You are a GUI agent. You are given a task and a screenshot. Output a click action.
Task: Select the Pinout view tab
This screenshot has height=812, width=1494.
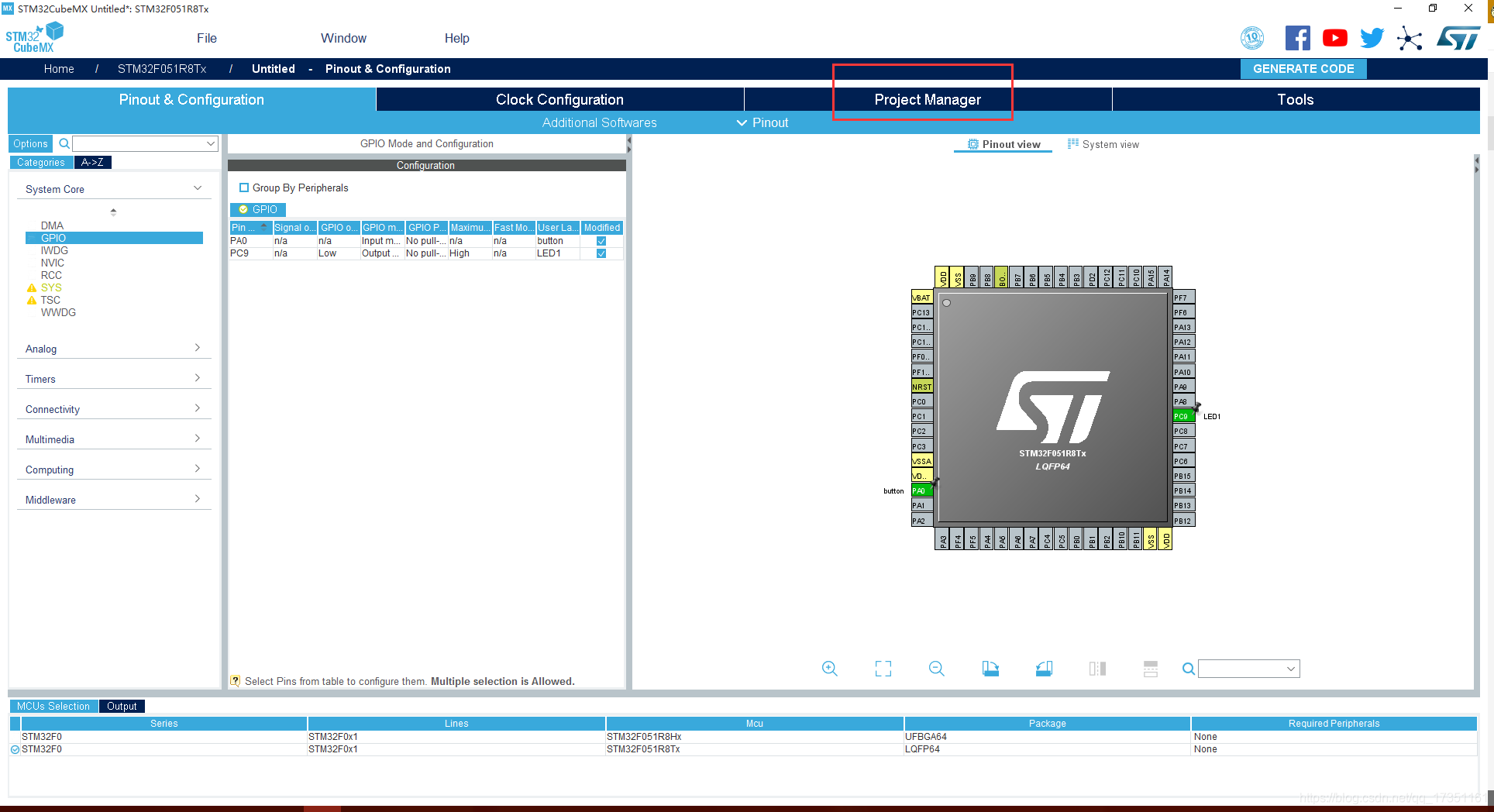[x=1003, y=144]
